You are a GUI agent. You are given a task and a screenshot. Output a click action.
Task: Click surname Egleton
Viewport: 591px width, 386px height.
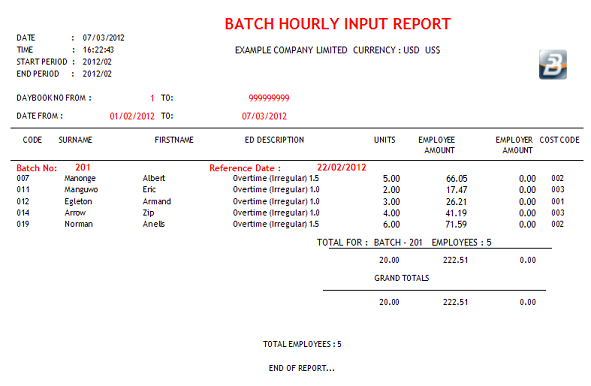pyautogui.click(x=78, y=202)
